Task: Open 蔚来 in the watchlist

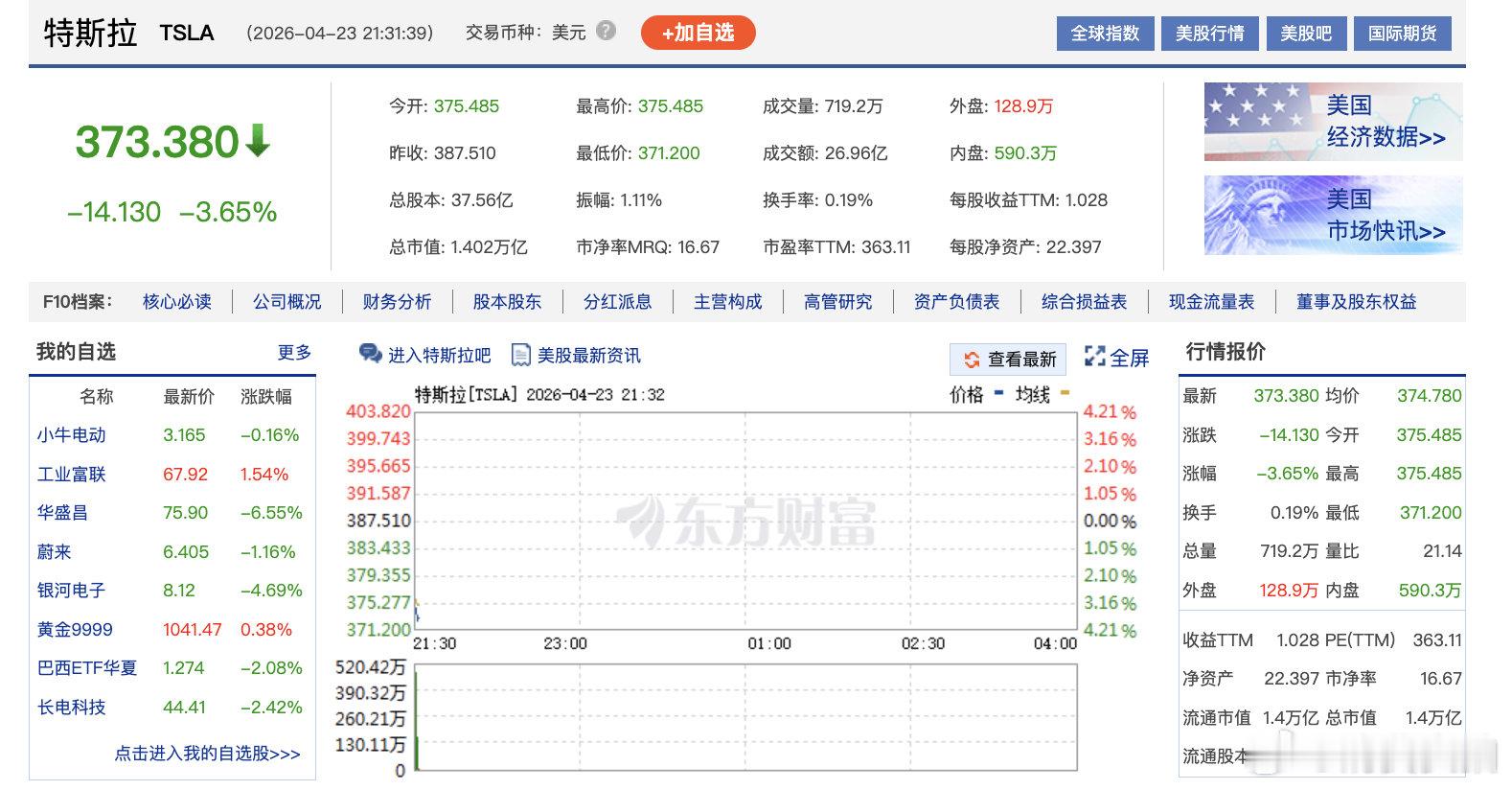Action: pyautogui.click(x=55, y=552)
